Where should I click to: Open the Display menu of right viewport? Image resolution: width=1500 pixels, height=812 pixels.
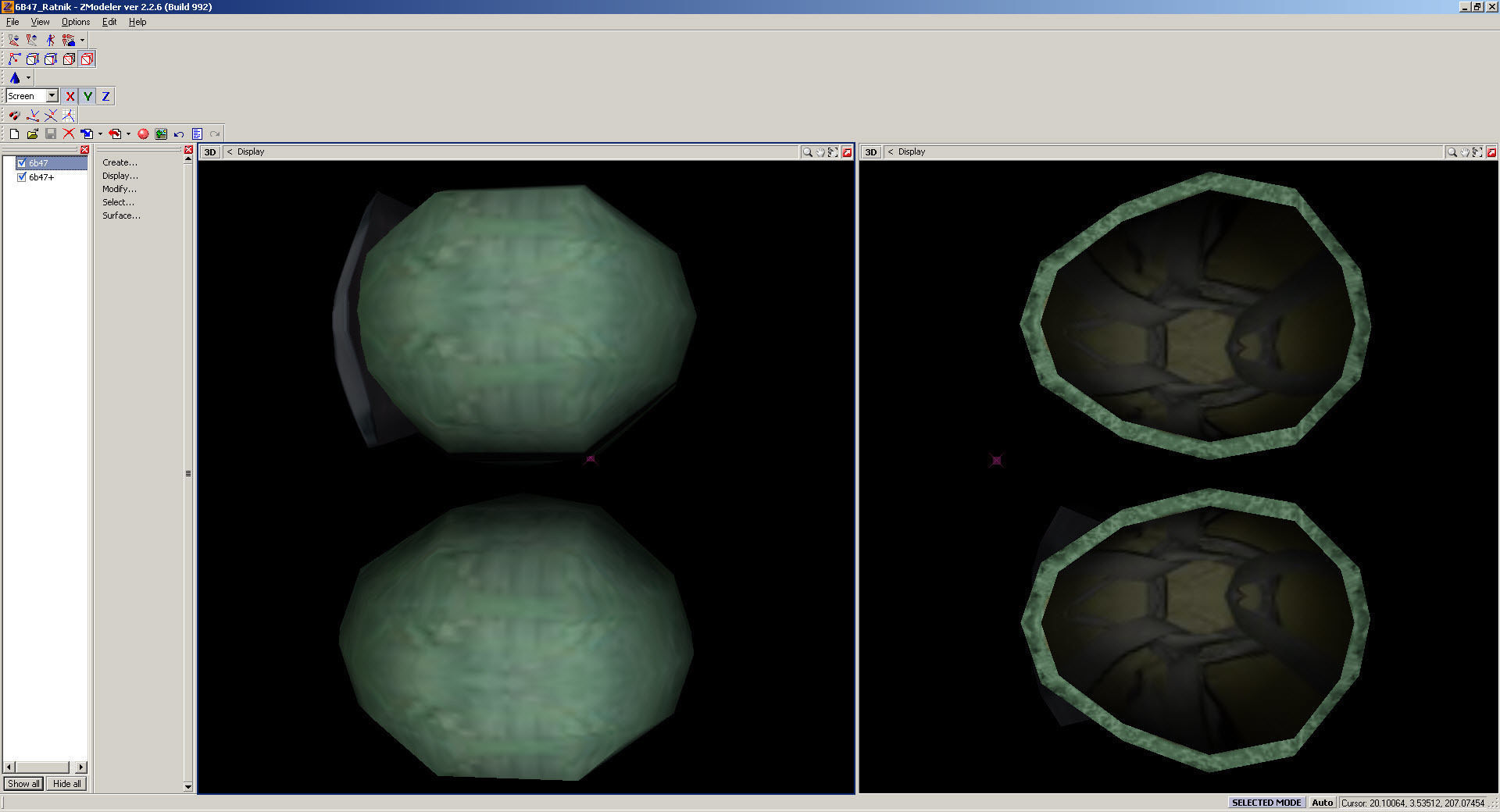912,151
